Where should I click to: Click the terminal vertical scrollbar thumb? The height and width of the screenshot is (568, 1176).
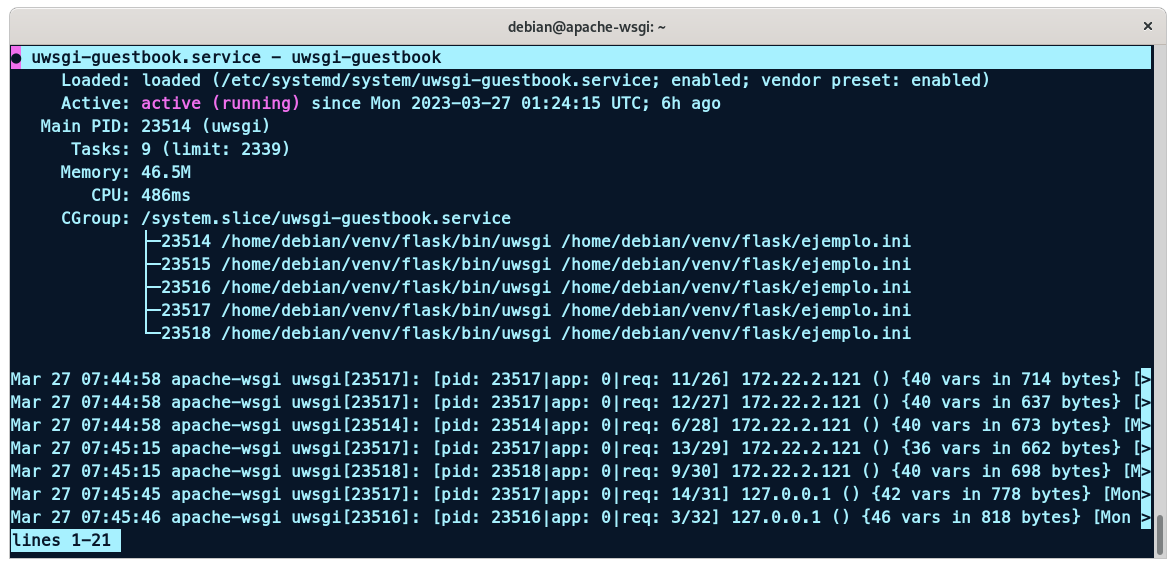(x=1160, y=535)
